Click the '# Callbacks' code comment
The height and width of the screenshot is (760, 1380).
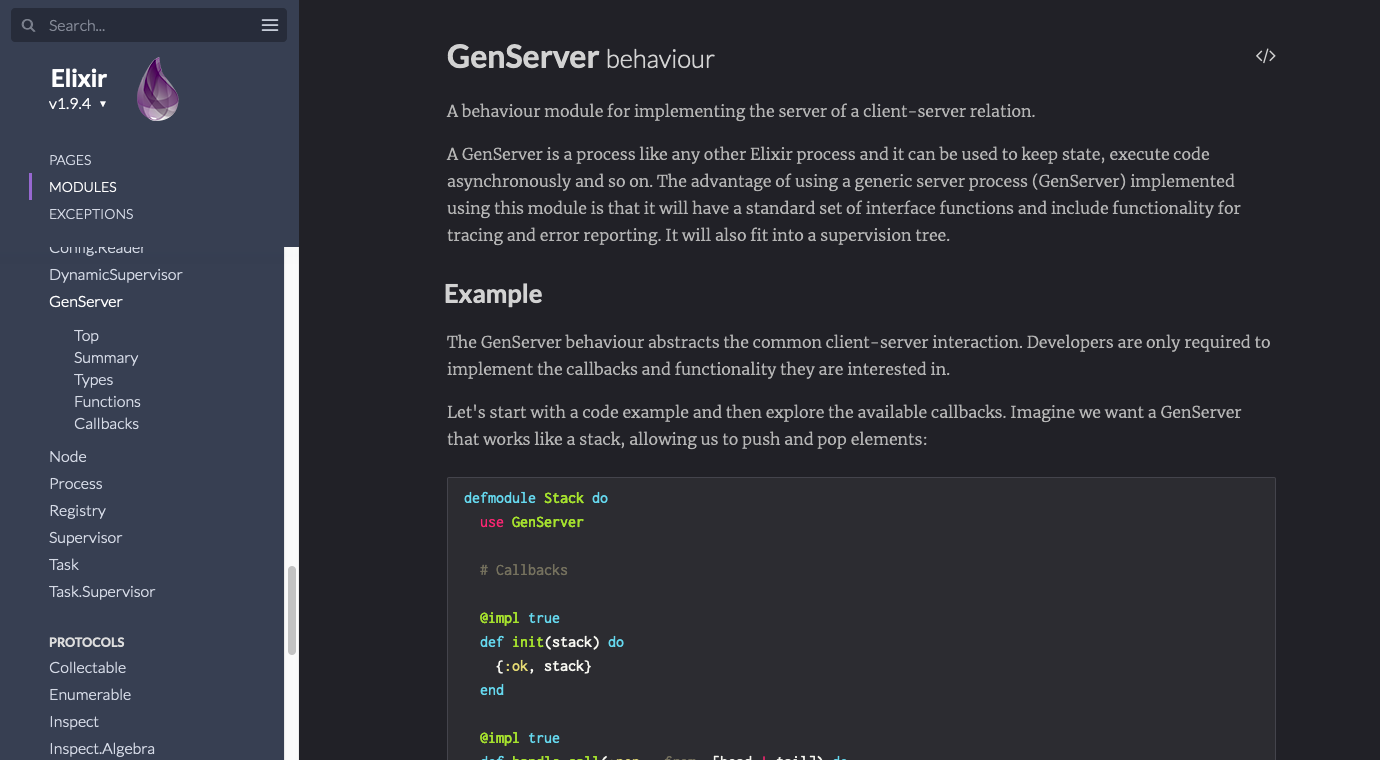(x=524, y=570)
